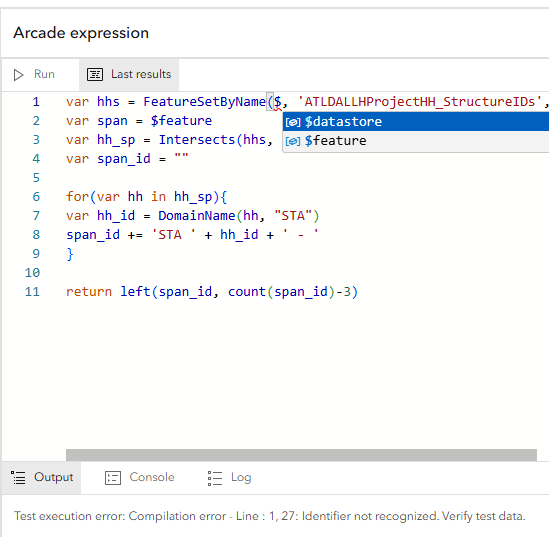Image resolution: width=549 pixels, height=537 pixels.
Task: Click the hhs variable on line 1
Action: tap(108, 102)
